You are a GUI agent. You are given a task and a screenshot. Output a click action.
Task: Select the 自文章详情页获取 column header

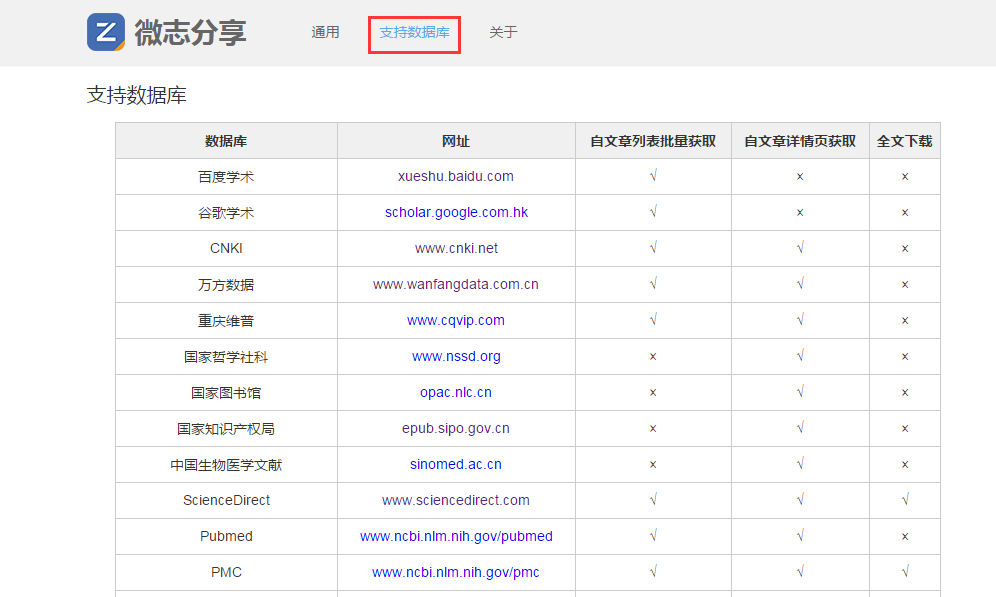click(x=800, y=141)
